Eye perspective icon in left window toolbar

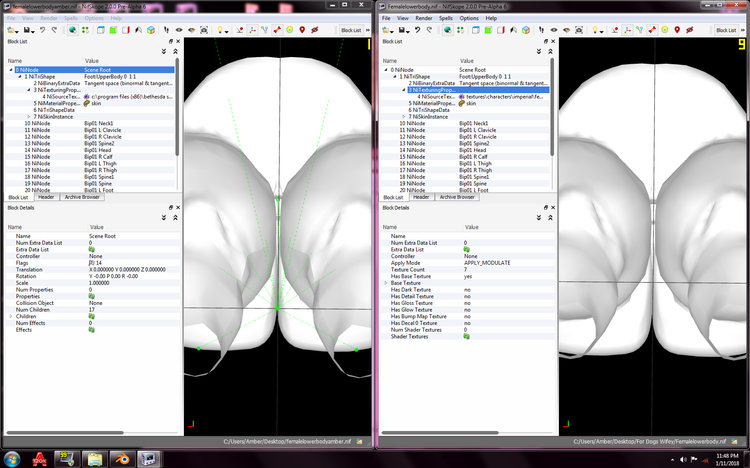[179, 30]
